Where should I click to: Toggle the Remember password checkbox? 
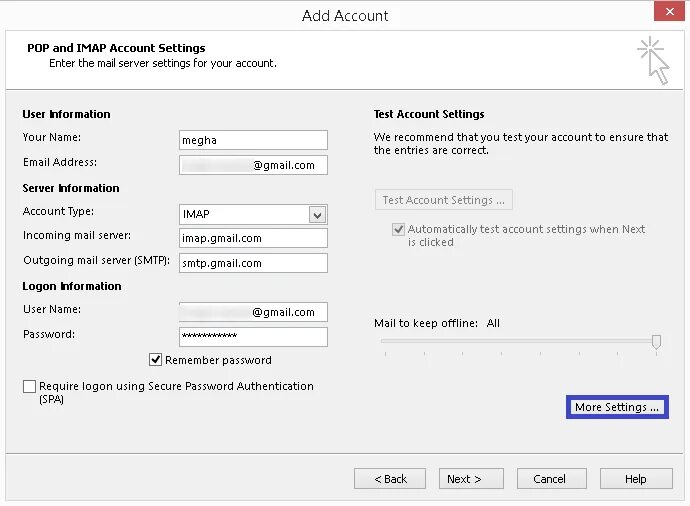[156, 360]
